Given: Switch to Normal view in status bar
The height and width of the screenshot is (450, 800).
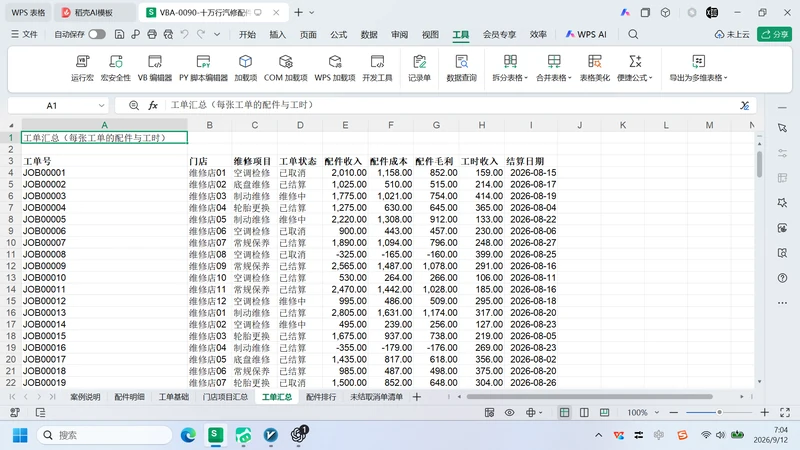Looking at the screenshot, I should pyautogui.click(x=564, y=412).
